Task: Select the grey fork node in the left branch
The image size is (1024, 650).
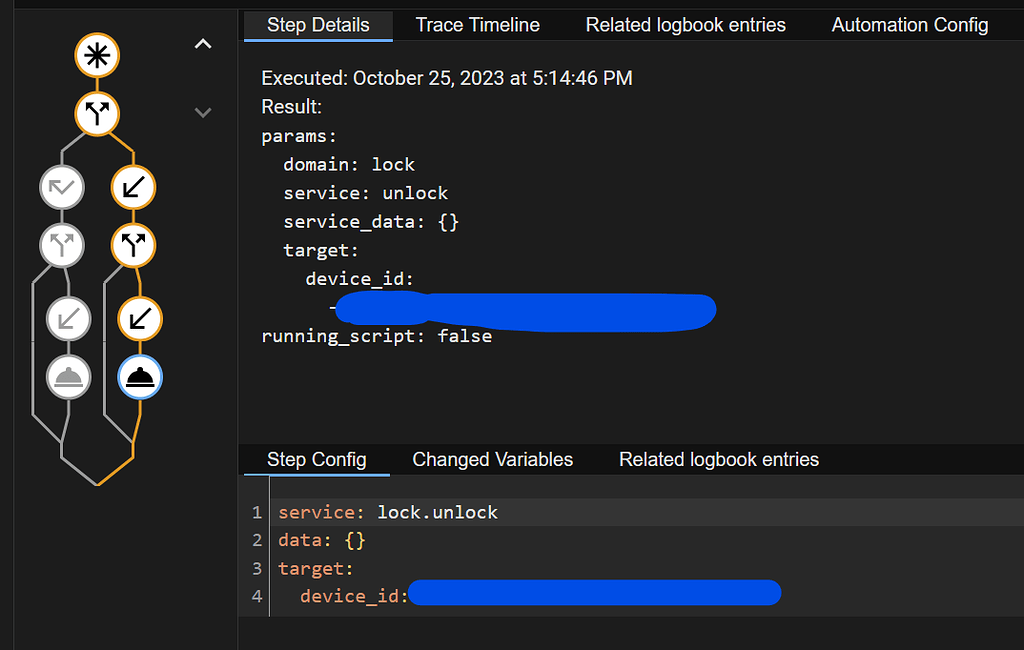Action: (x=62, y=245)
